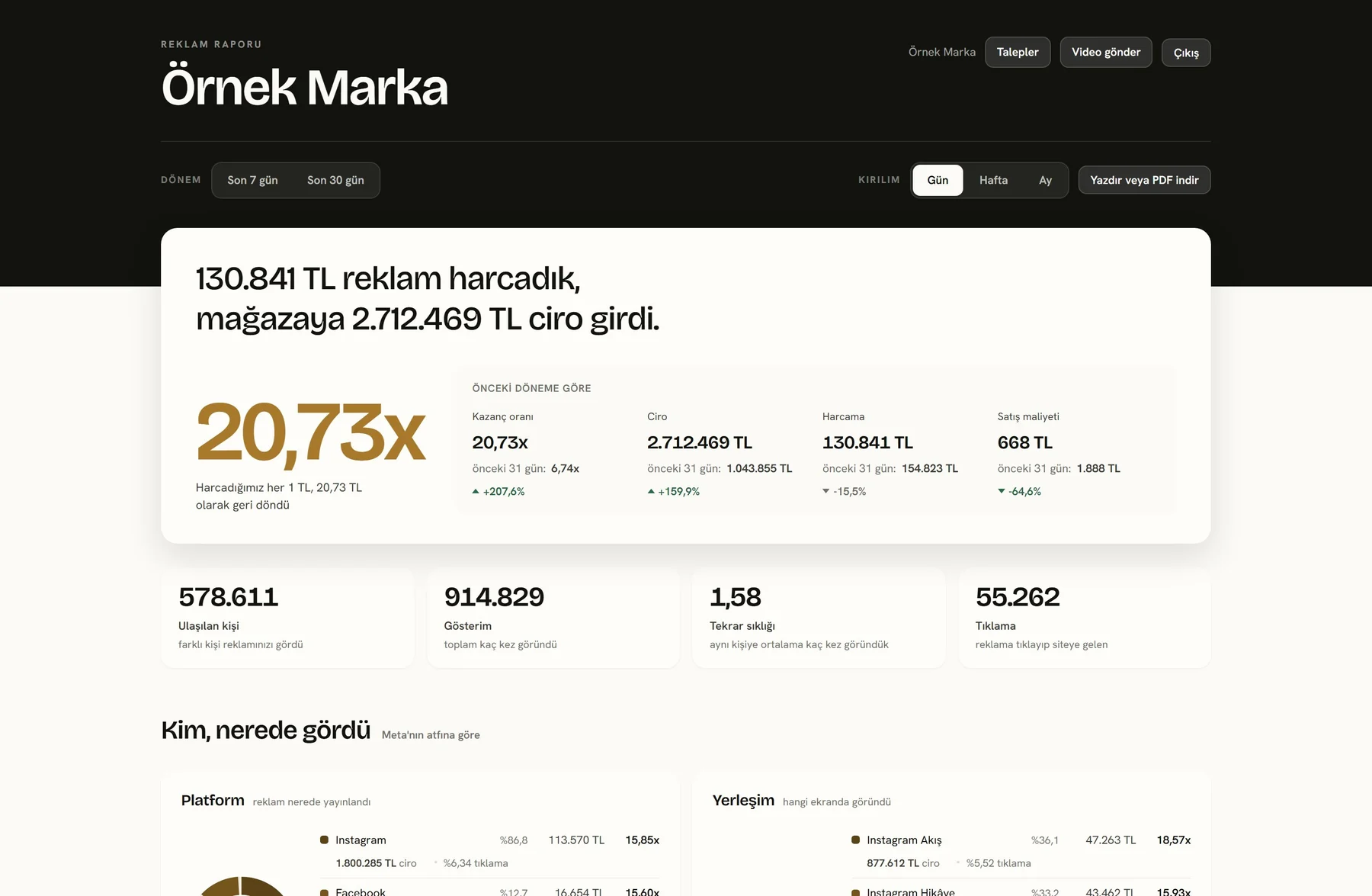Click the Instagram Akış row in Yerleşim
Viewport: 1372px width, 896px height.
point(1021,851)
